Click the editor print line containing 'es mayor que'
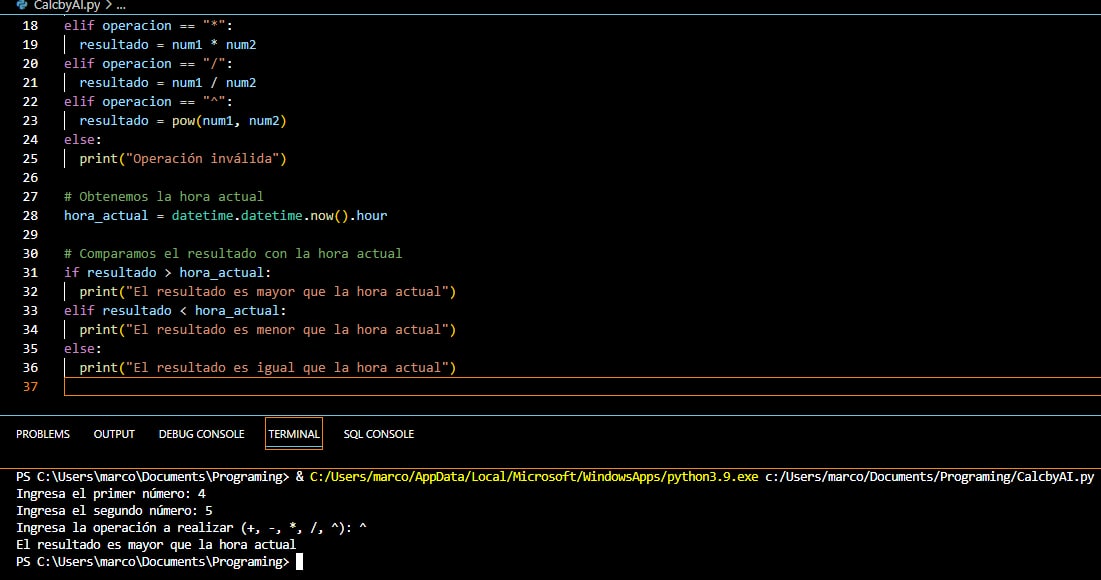The image size is (1101, 580). click(x=268, y=291)
